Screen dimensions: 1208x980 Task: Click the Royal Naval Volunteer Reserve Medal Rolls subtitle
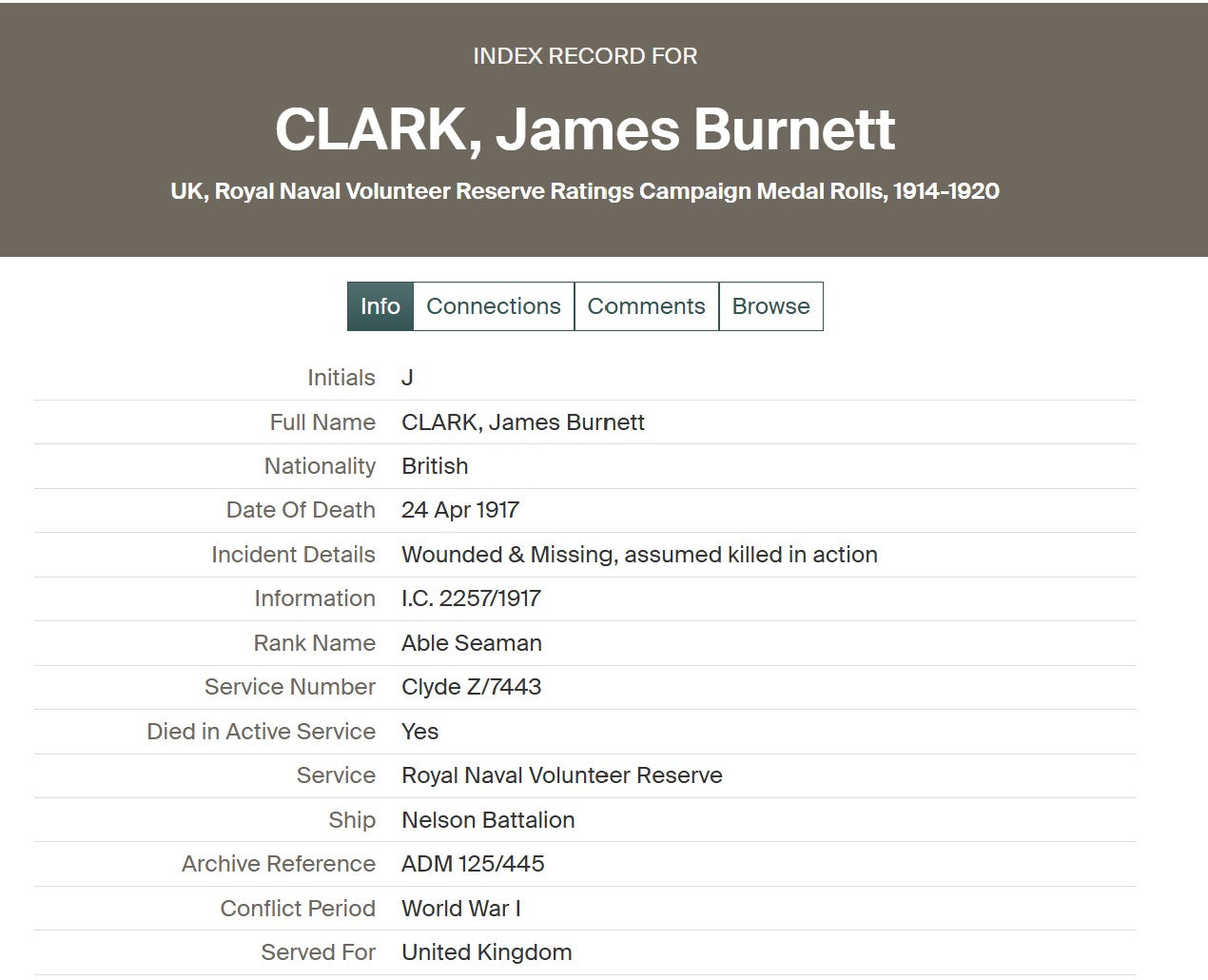point(585,191)
